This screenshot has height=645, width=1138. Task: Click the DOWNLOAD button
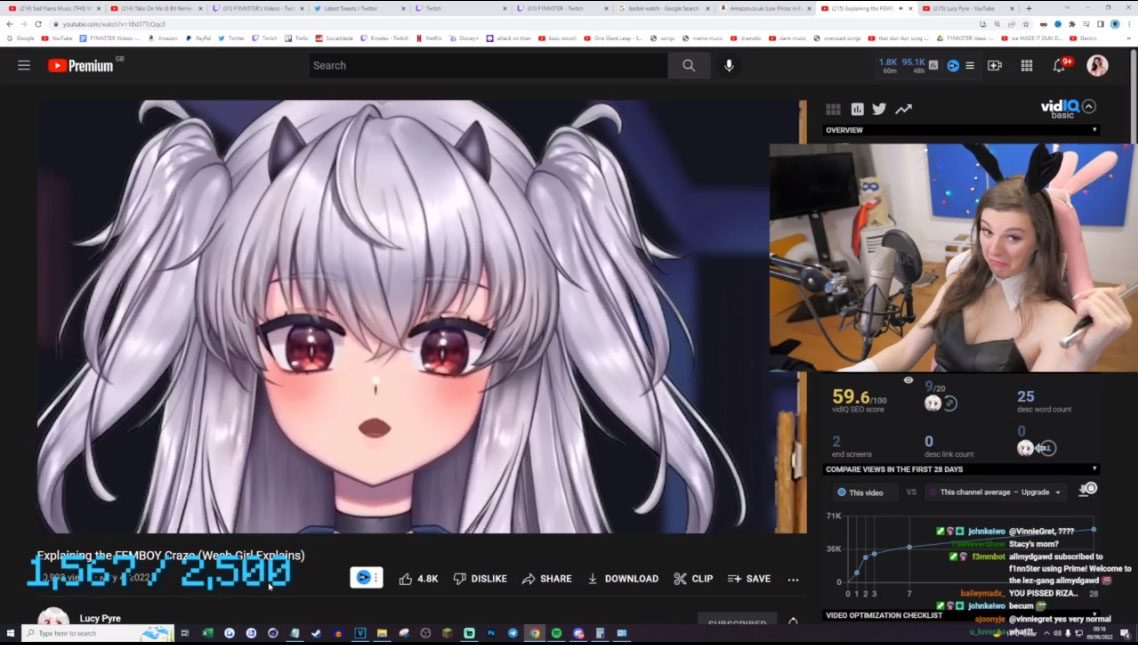click(x=623, y=578)
